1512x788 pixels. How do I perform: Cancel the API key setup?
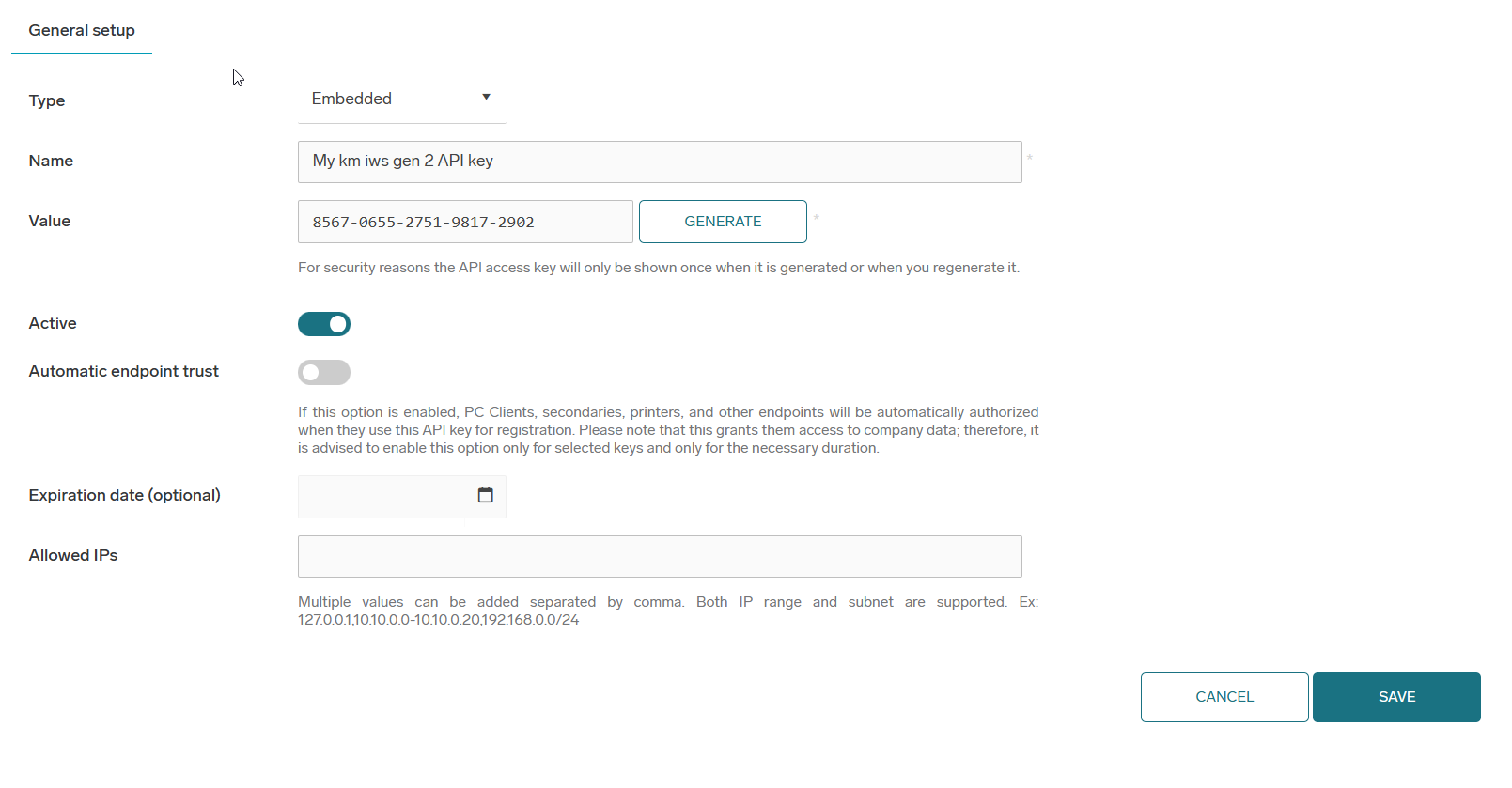(x=1224, y=697)
